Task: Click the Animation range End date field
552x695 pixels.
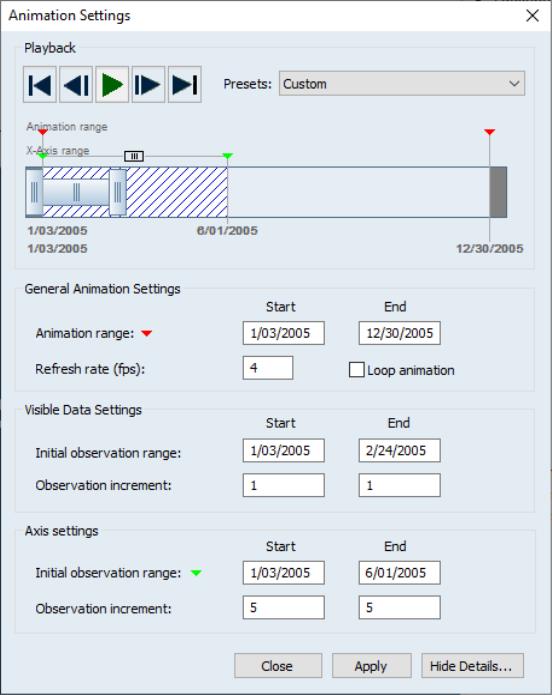Action: pos(399,333)
